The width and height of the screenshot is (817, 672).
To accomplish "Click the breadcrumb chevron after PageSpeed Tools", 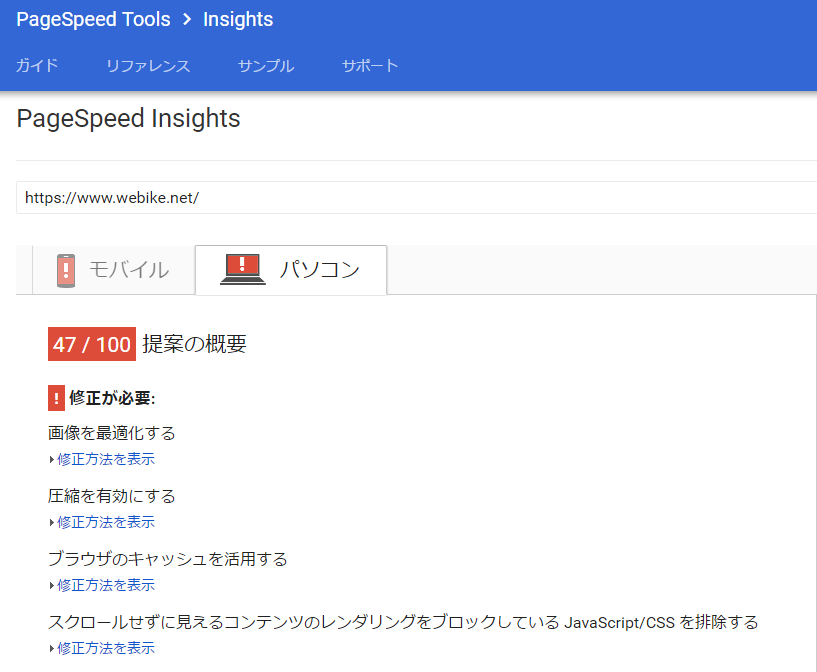I will (x=187, y=20).
